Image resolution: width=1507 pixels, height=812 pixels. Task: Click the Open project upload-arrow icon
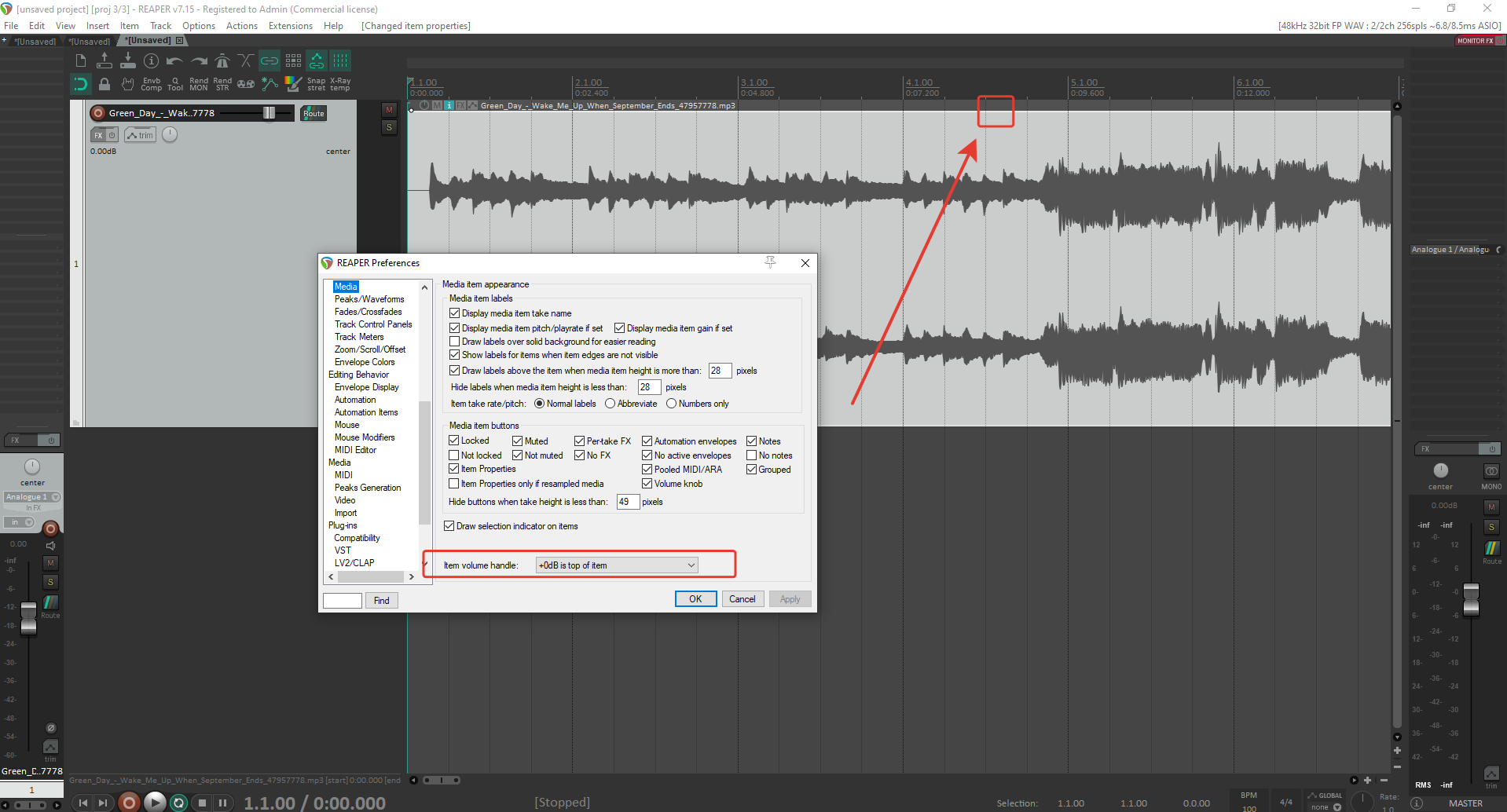[x=104, y=60]
